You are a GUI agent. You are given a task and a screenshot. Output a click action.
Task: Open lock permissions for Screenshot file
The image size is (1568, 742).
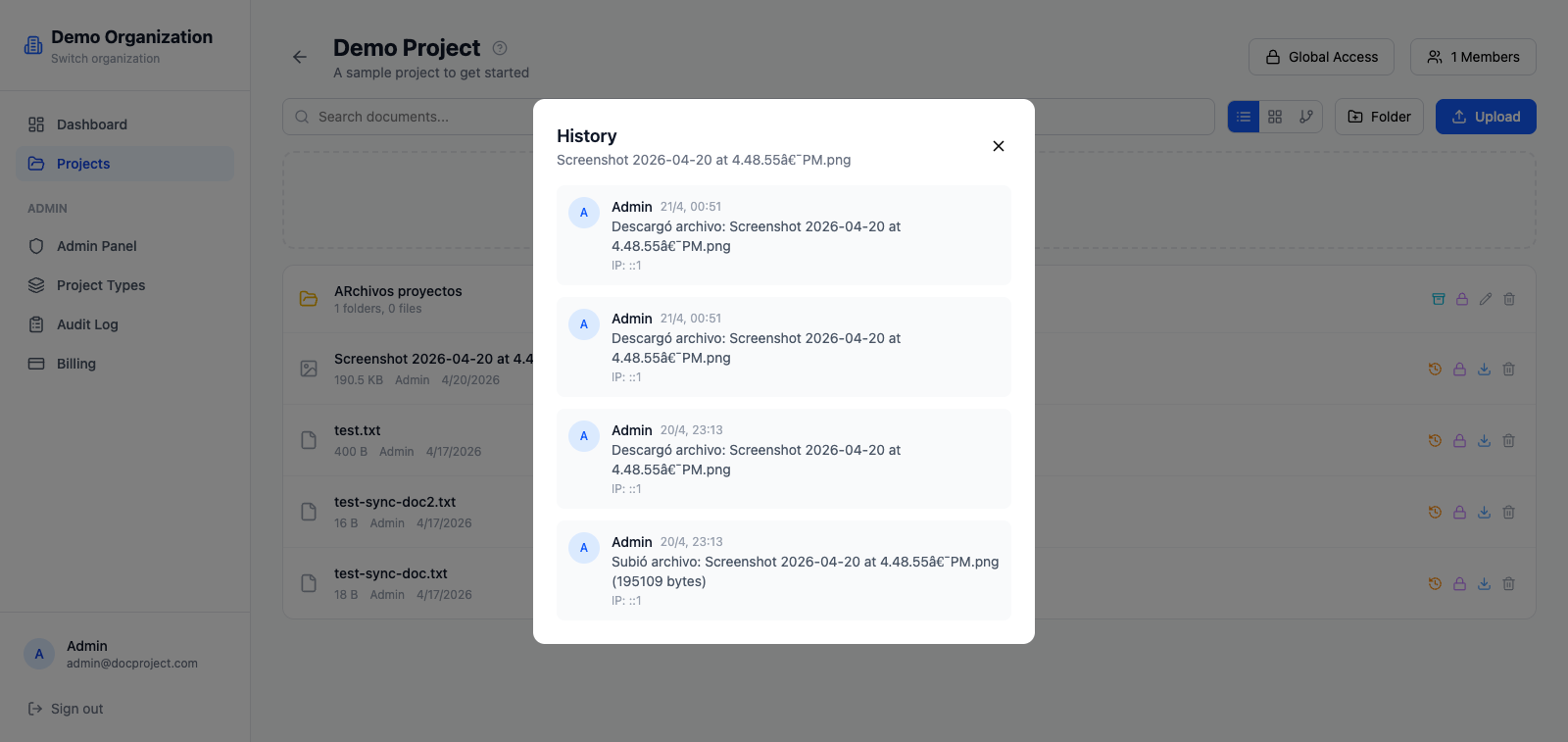point(1459,370)
